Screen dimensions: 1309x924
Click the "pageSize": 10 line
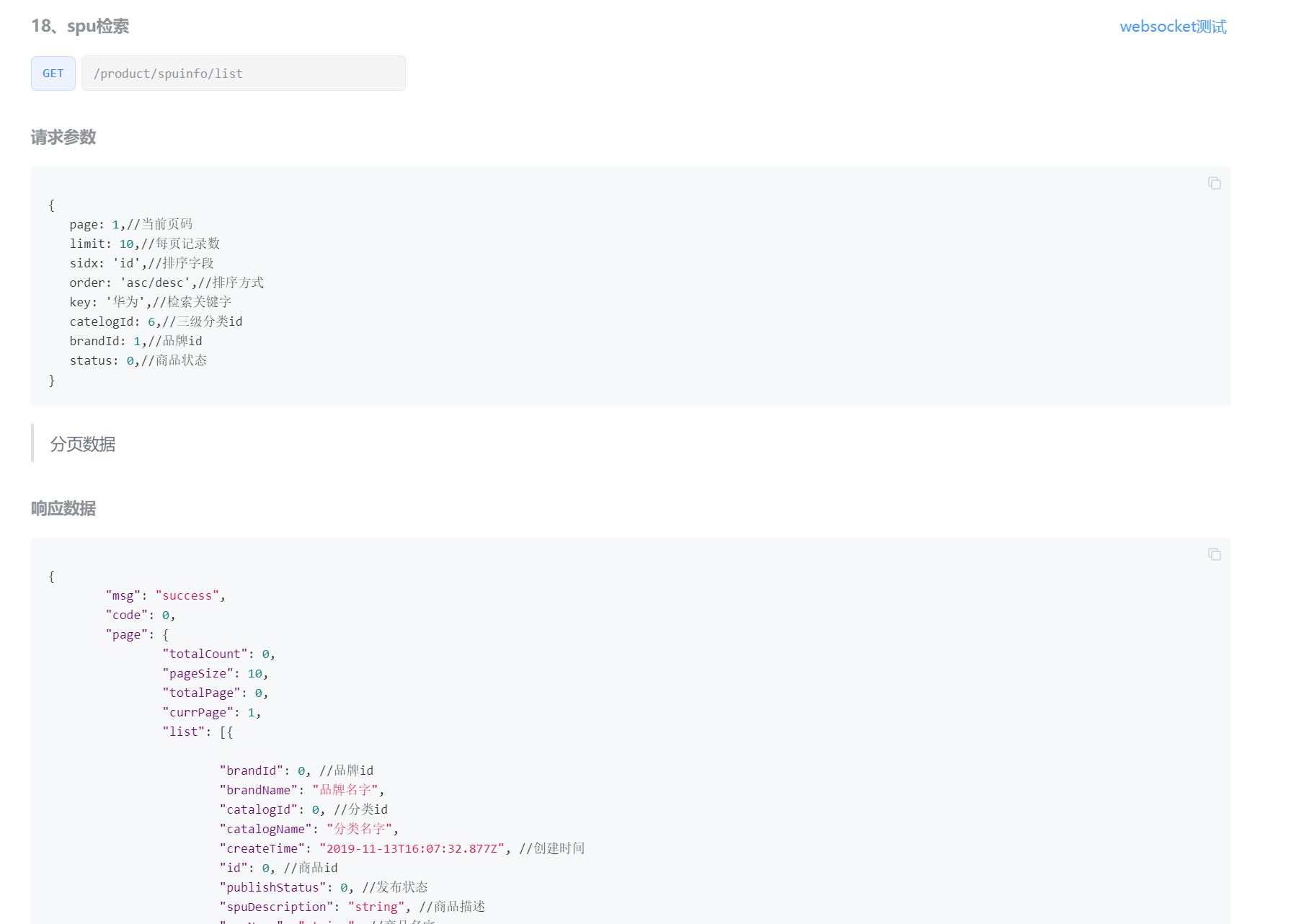215,673
